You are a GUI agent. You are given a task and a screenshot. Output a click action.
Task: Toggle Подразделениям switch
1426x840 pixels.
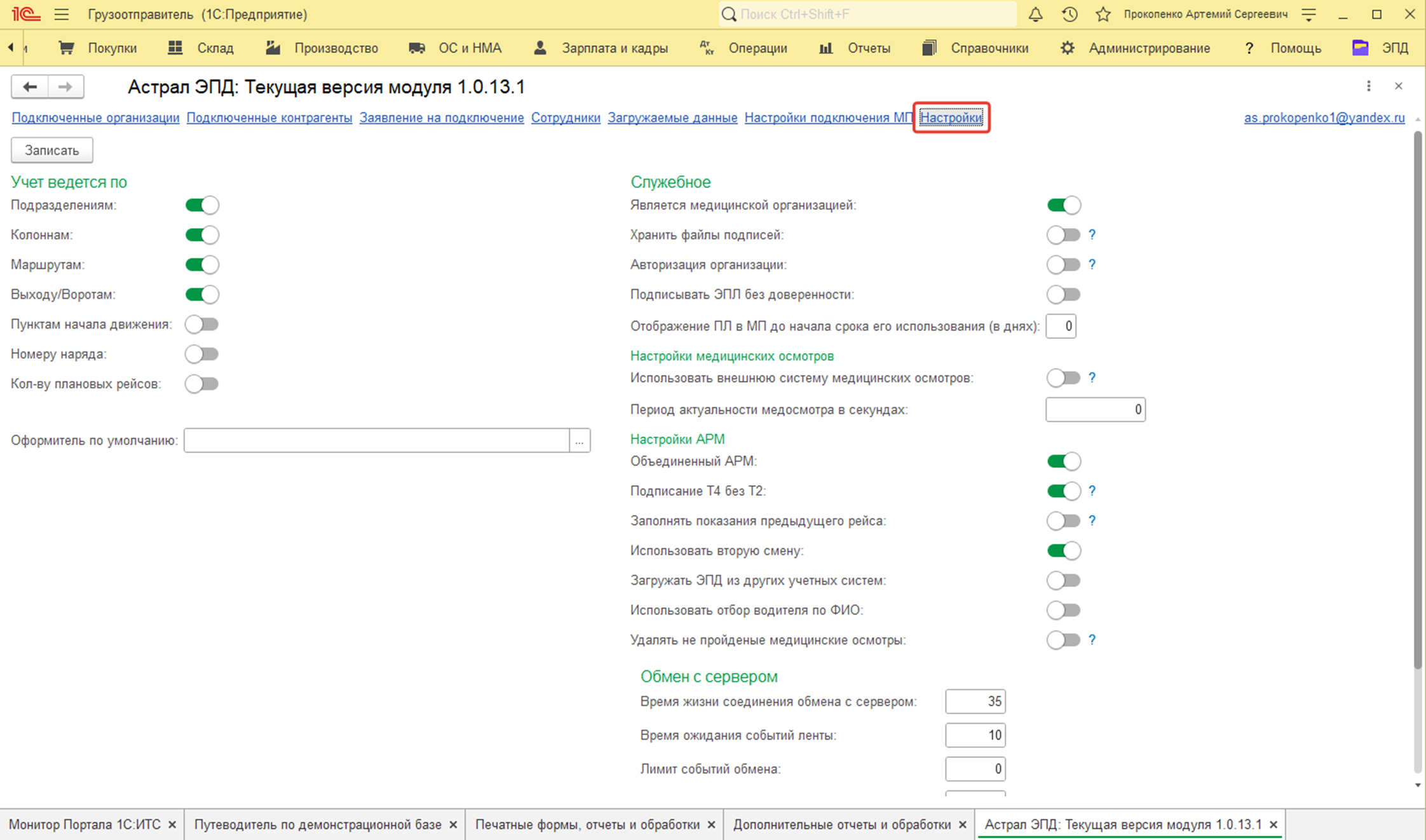click(202, 205)
